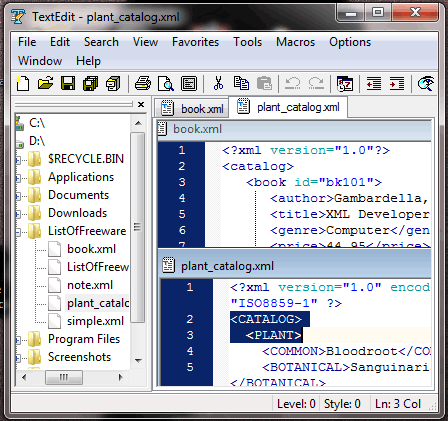Open the Edit menu
448x421 pixels.
click(x=60, y=42)
